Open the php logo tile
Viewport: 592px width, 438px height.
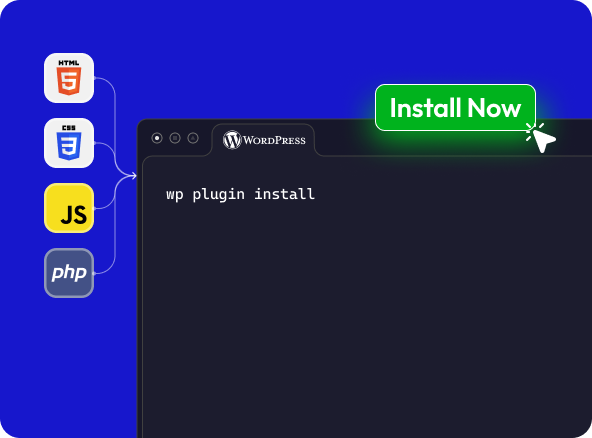69,273
